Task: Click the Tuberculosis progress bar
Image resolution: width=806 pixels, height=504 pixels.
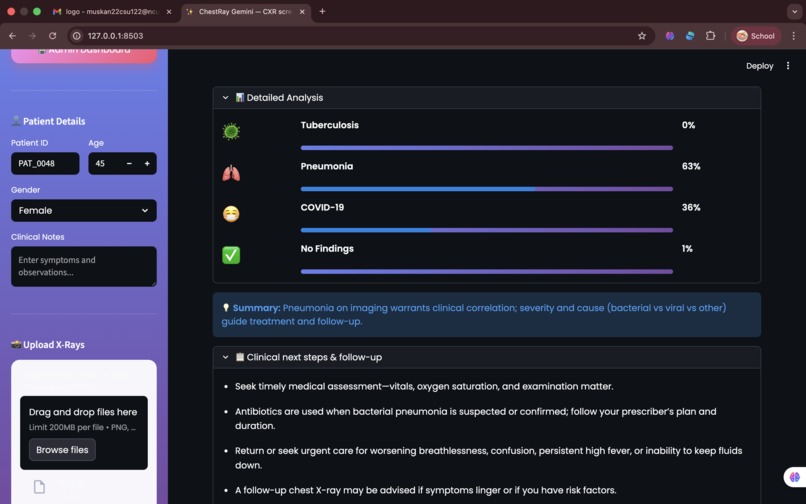Action: (x=487, y=148)
